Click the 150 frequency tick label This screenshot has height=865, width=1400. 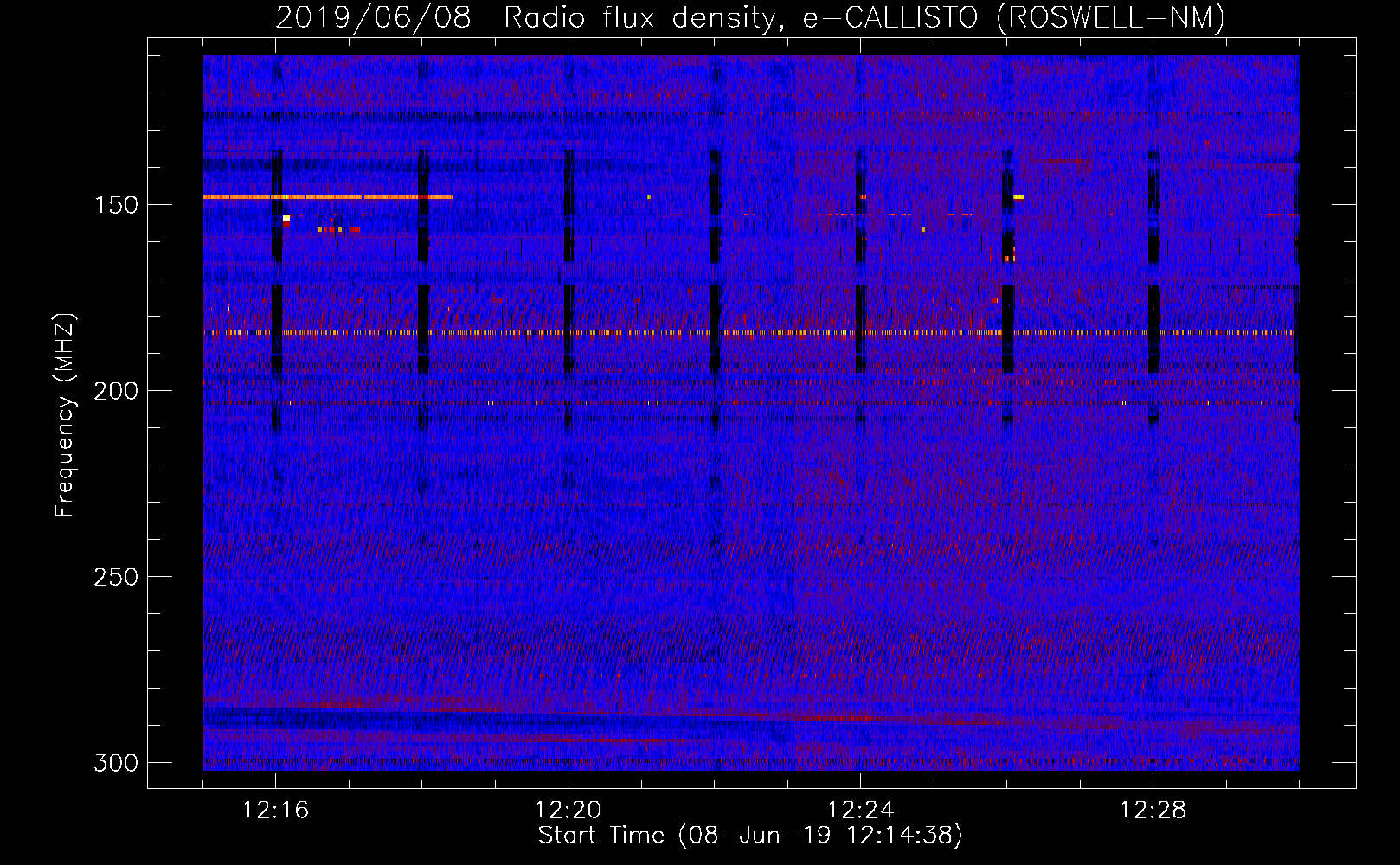116,205
